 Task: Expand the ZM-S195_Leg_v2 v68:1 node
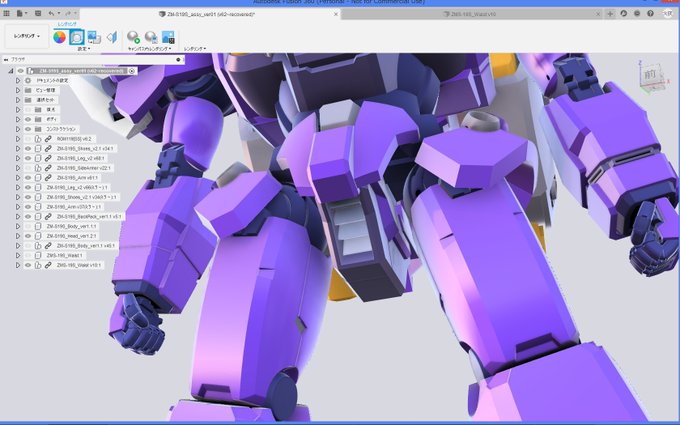pyautogui.click(x=18, y=158)
